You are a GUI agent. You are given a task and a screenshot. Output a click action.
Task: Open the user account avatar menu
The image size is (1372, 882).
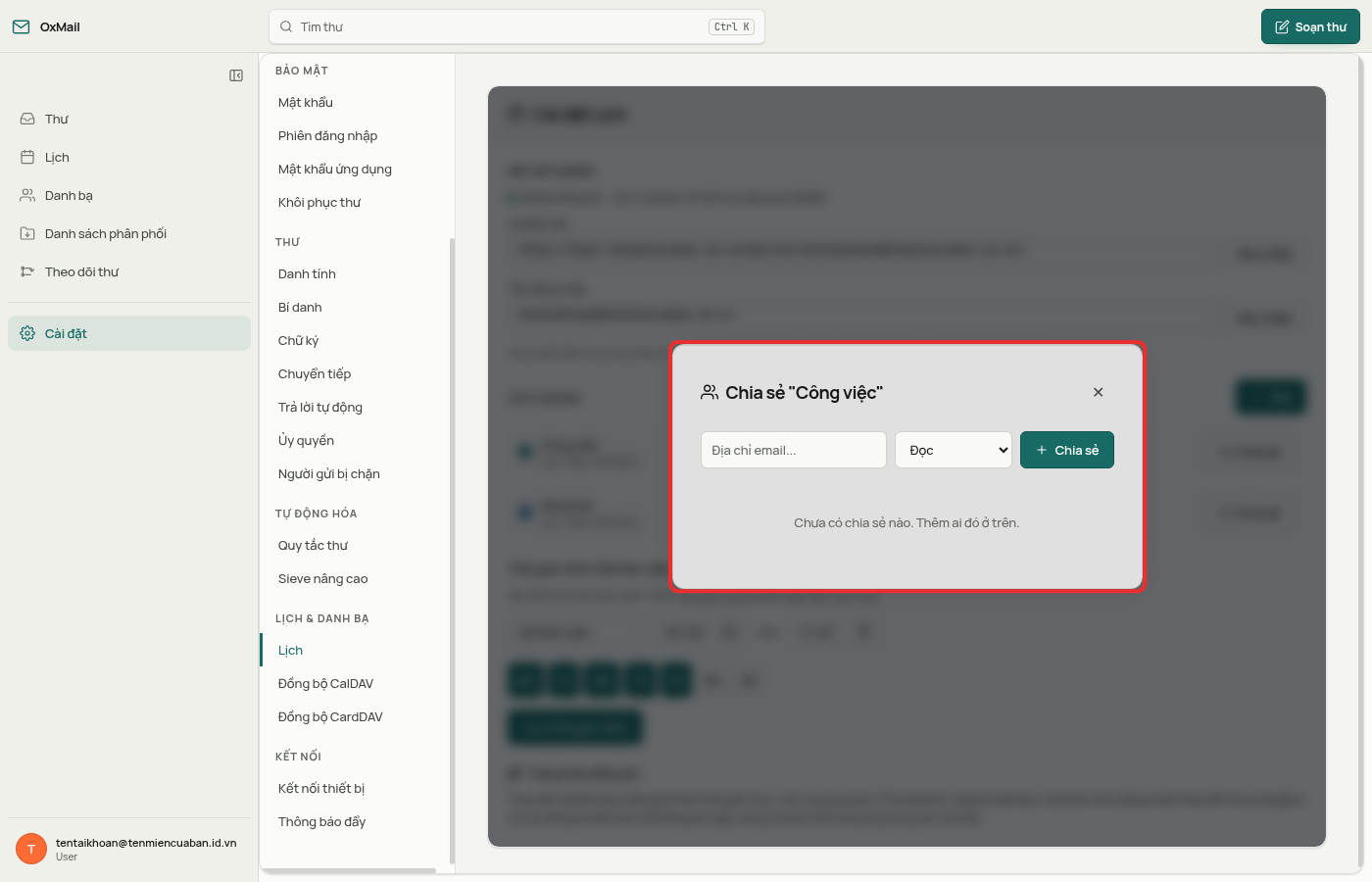pos(31,849)
